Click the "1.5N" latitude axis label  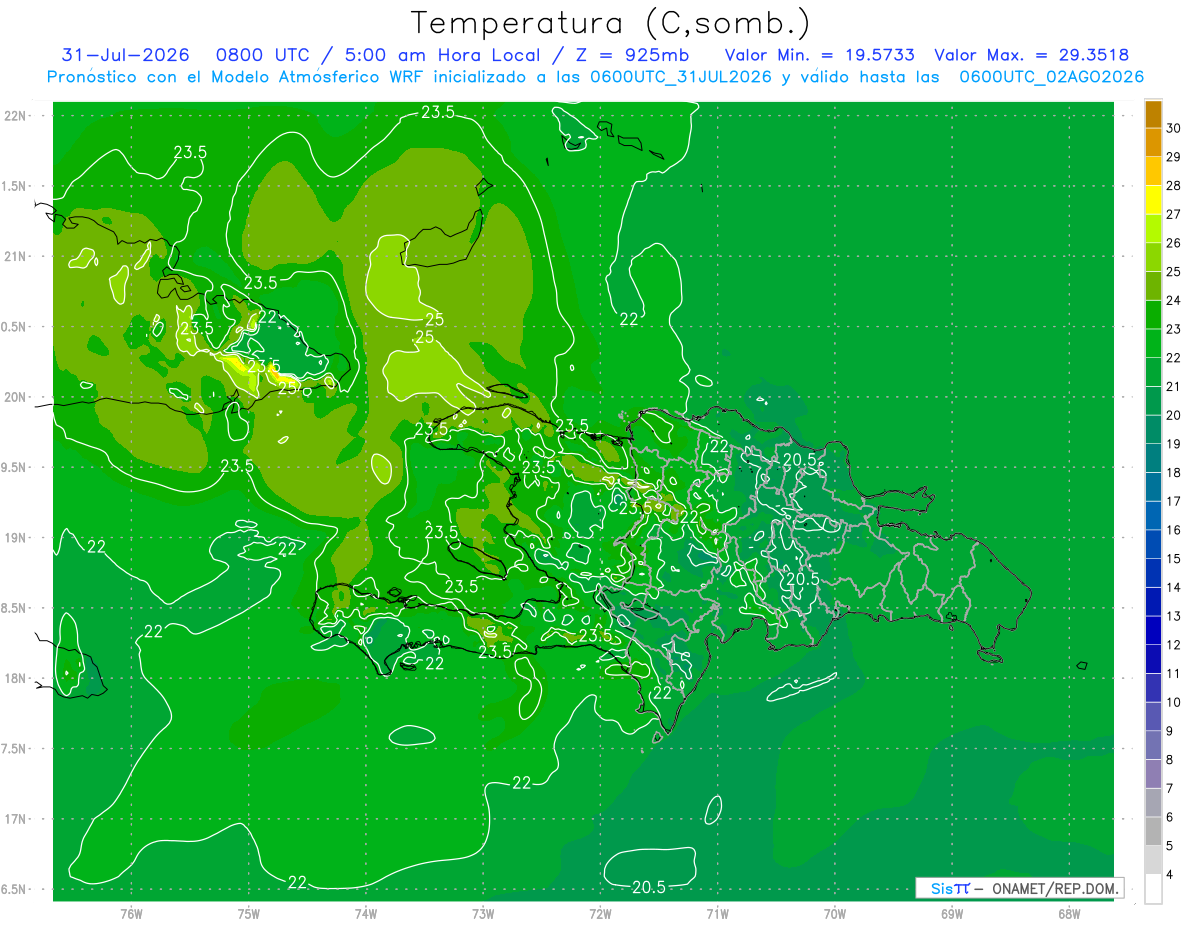pos(14,186)
